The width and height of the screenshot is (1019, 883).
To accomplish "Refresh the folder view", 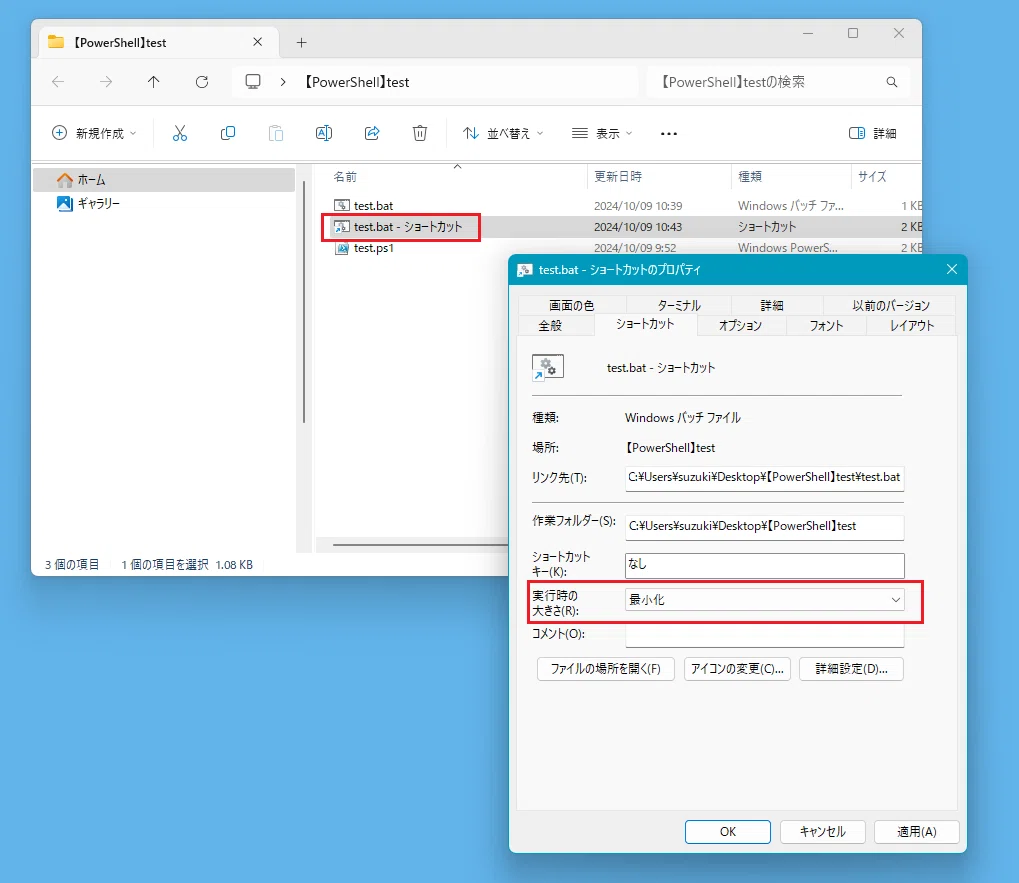I will point(202,82).
